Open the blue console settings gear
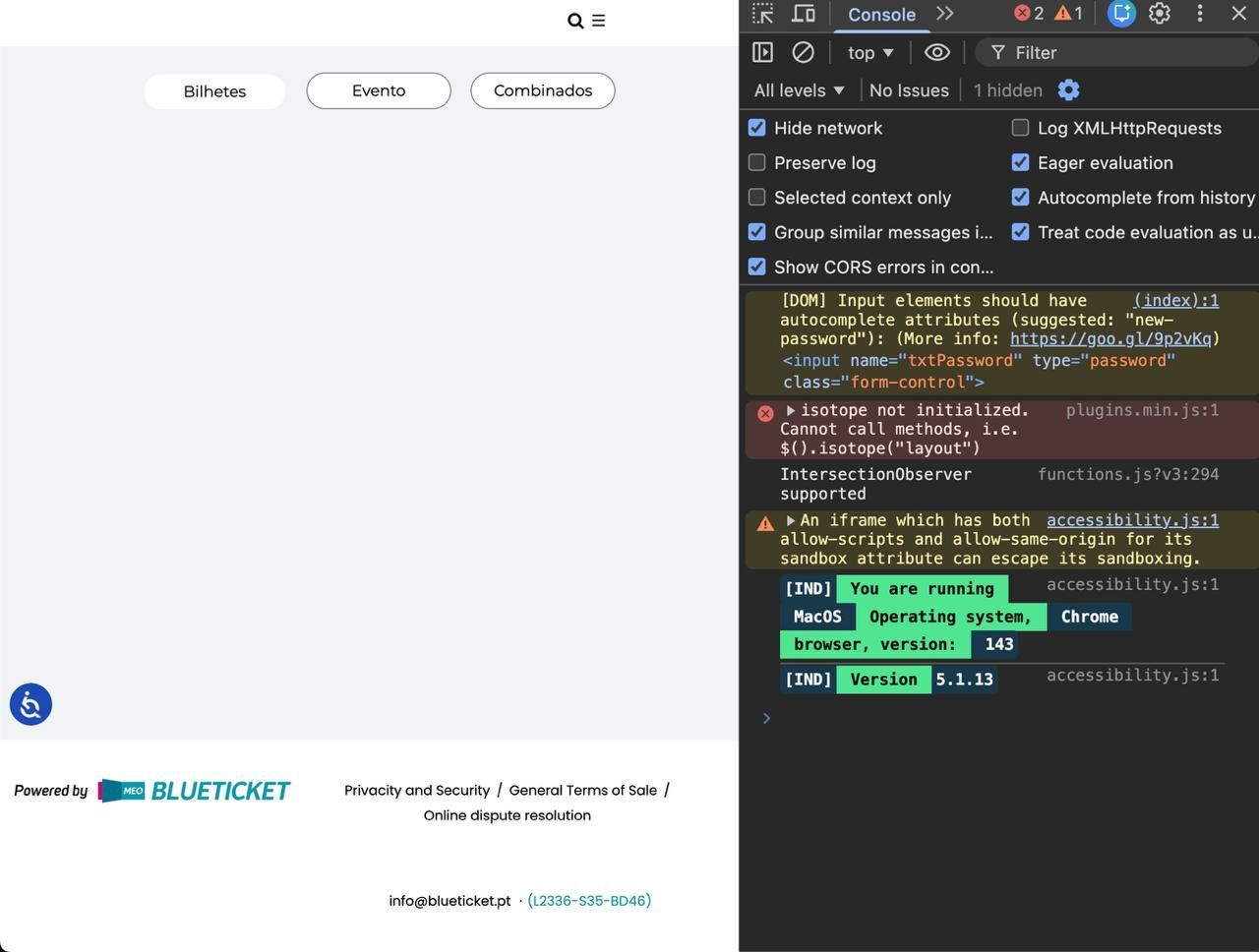The image size is (1259, 952). point(1068,90)
